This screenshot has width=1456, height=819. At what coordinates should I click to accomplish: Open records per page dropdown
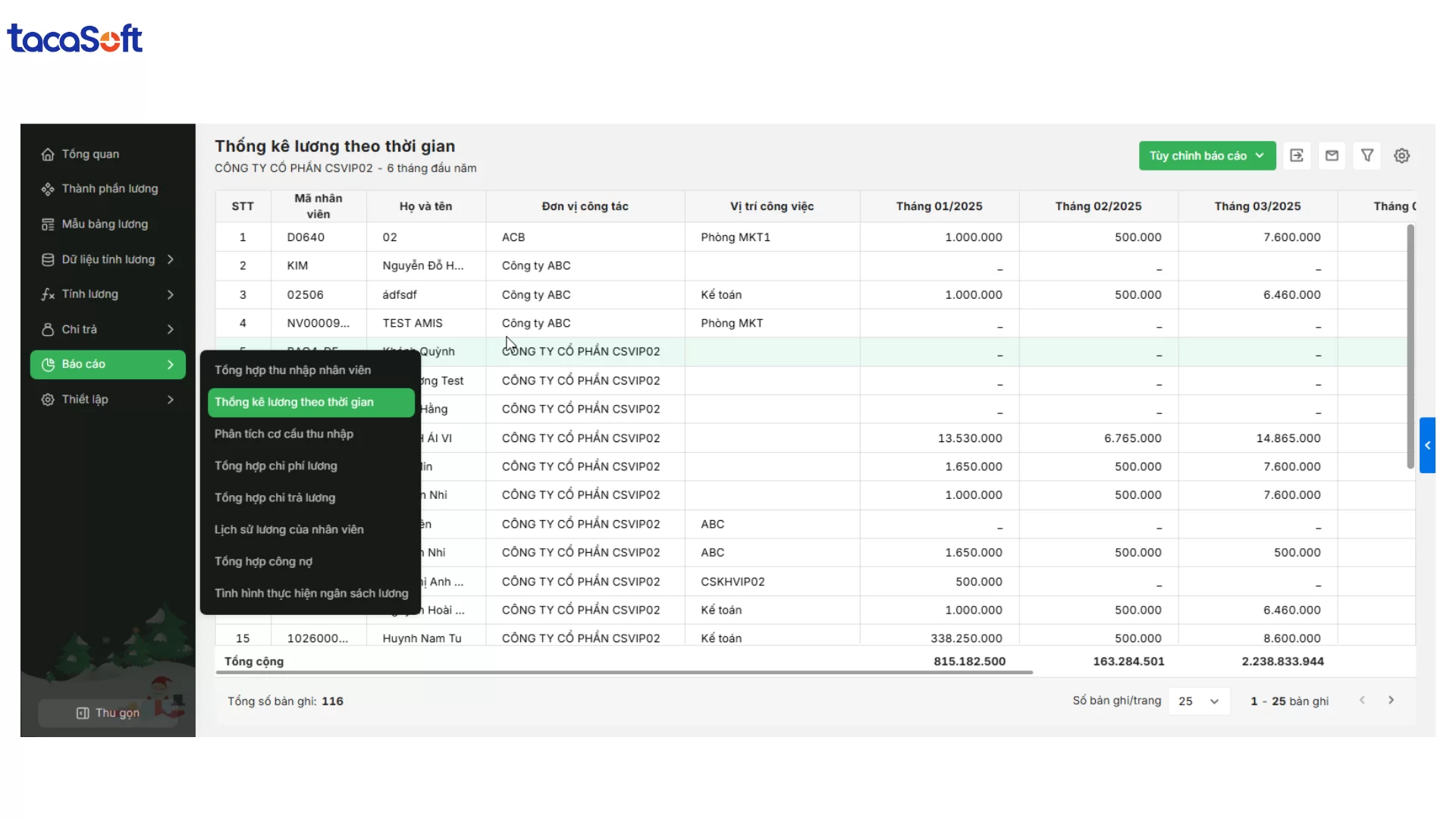pyautogui.click(x=1198, y=701)
